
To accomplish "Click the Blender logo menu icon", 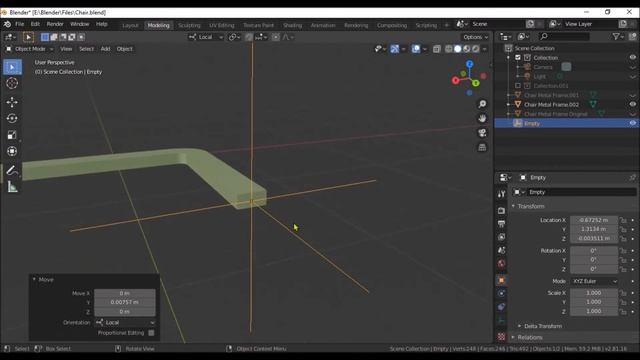I will point(7,24).
